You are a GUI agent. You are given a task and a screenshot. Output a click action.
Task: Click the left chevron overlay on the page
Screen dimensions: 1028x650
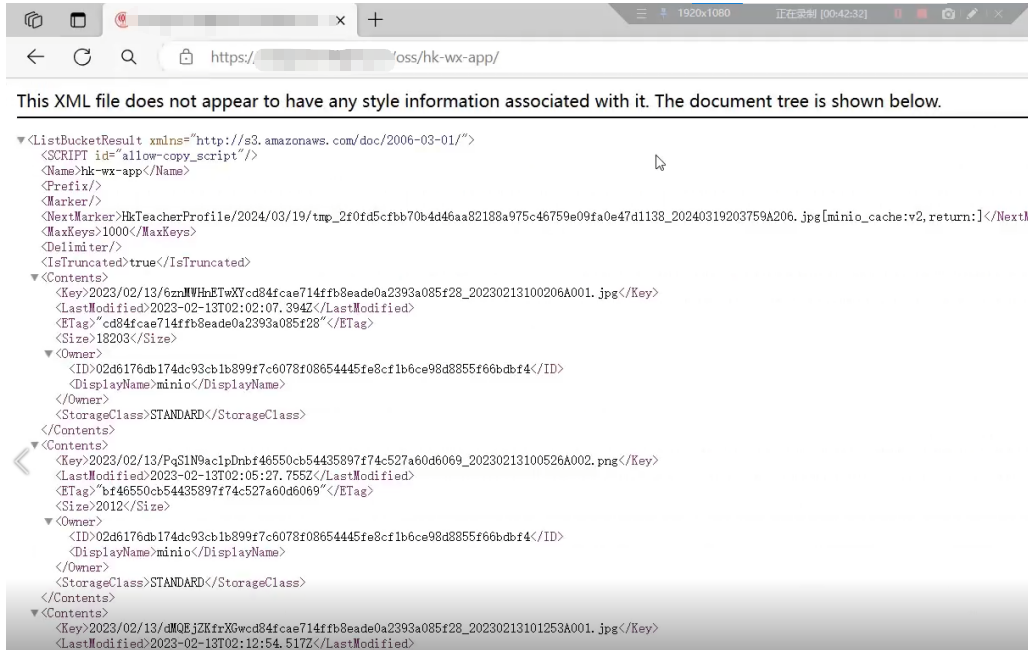(20, 460)
